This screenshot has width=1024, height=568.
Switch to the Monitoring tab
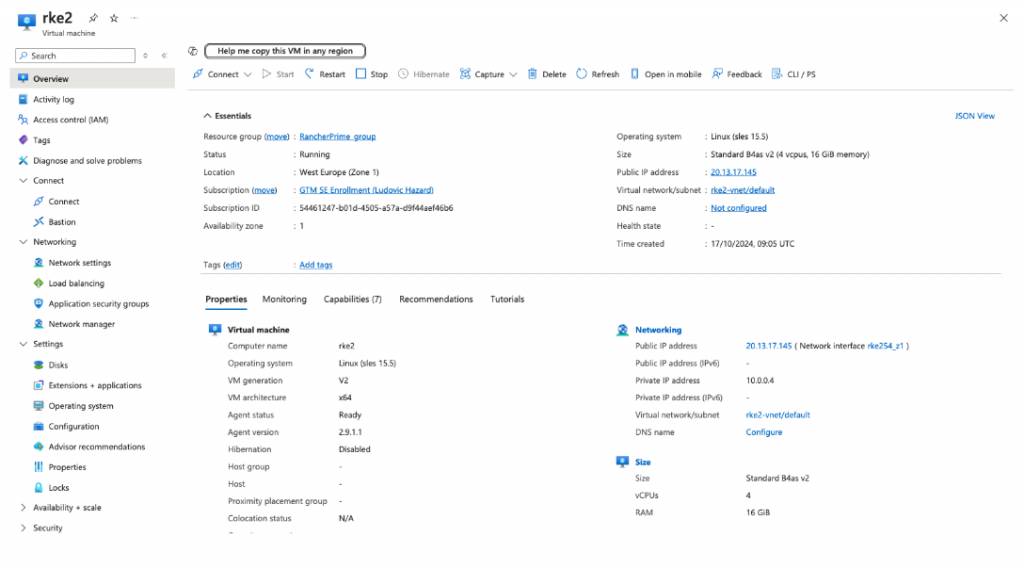click(284, 299)
